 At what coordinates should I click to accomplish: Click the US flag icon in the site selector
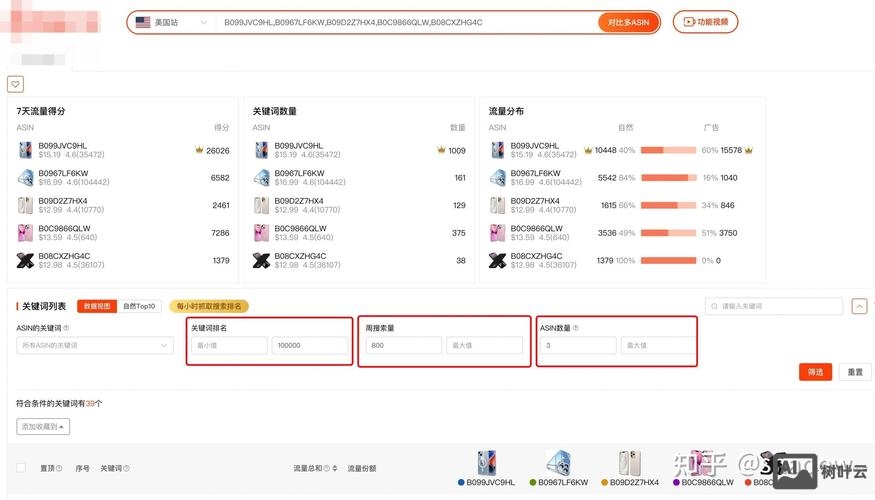(x=143, y=22)
